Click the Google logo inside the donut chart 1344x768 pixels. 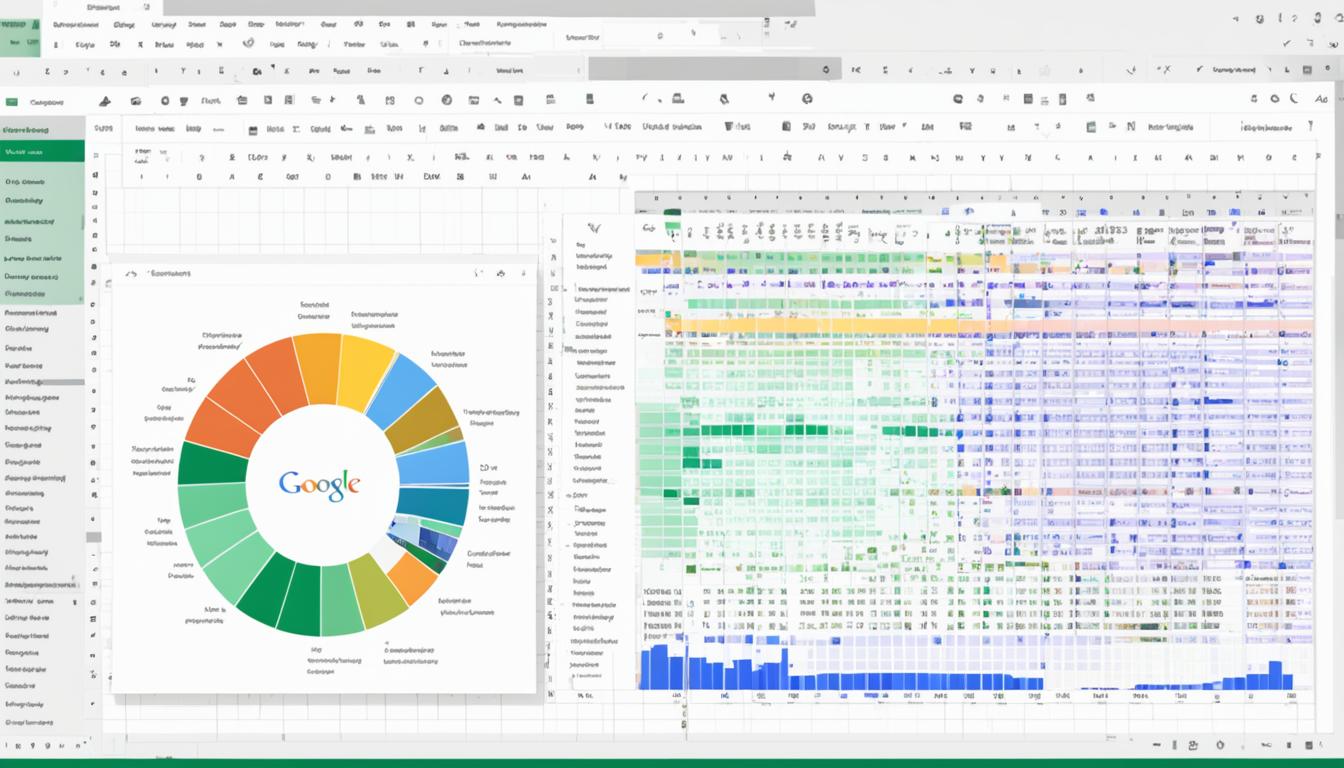[319, 485]
